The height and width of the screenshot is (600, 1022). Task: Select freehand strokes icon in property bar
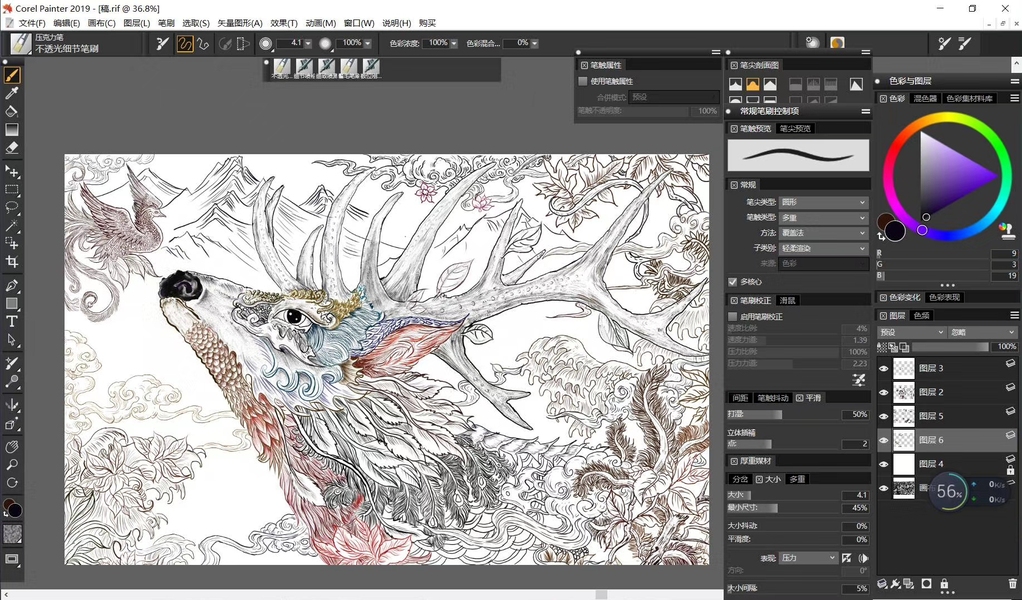pos(185,44)
